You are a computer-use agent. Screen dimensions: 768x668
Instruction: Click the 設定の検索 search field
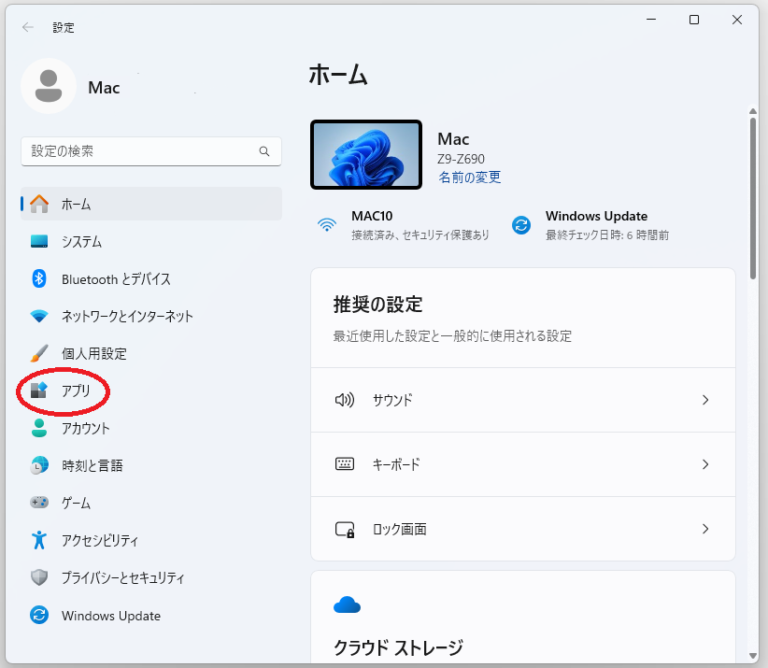(x=140, y=152)
